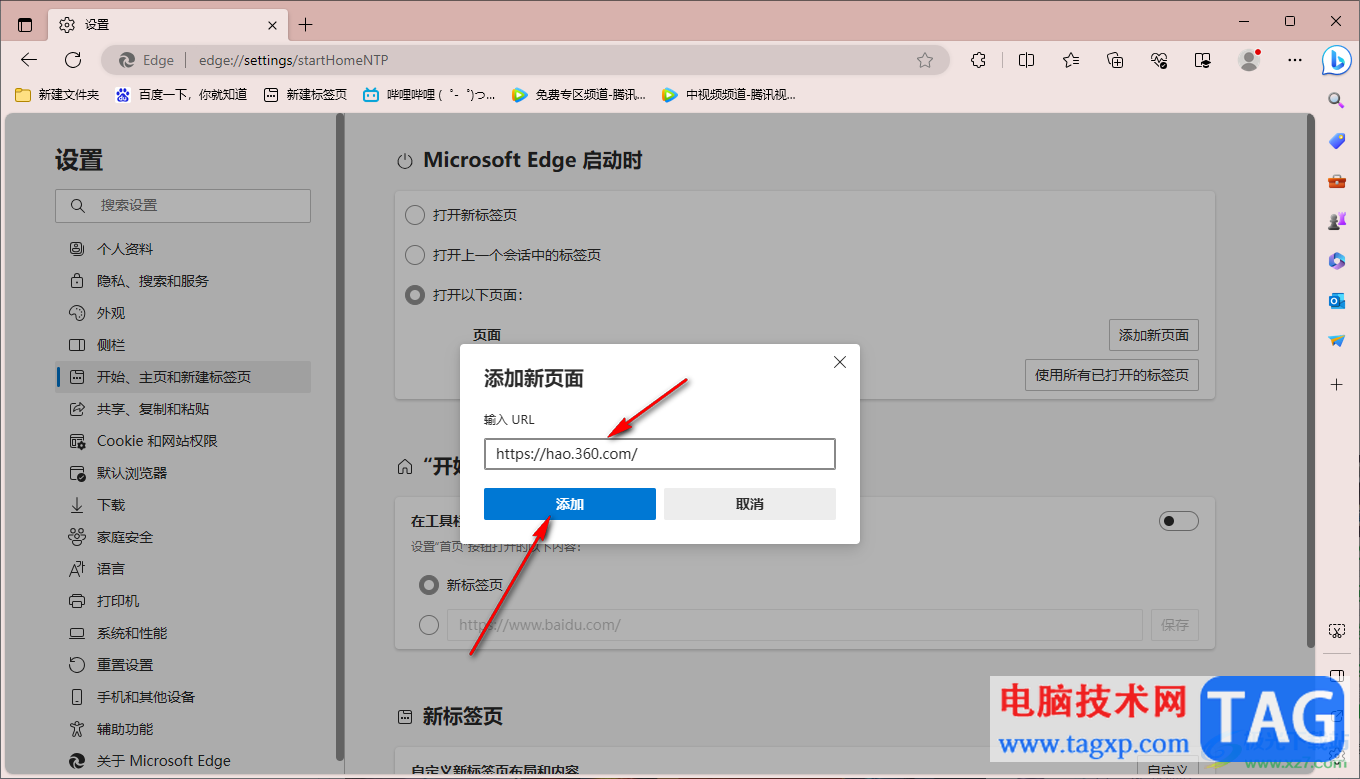Image resolution: width=1360 pixels, height=779 pixels.
Task: Open the 哔哩哔哩 bookmark
Action: point(429,95)
